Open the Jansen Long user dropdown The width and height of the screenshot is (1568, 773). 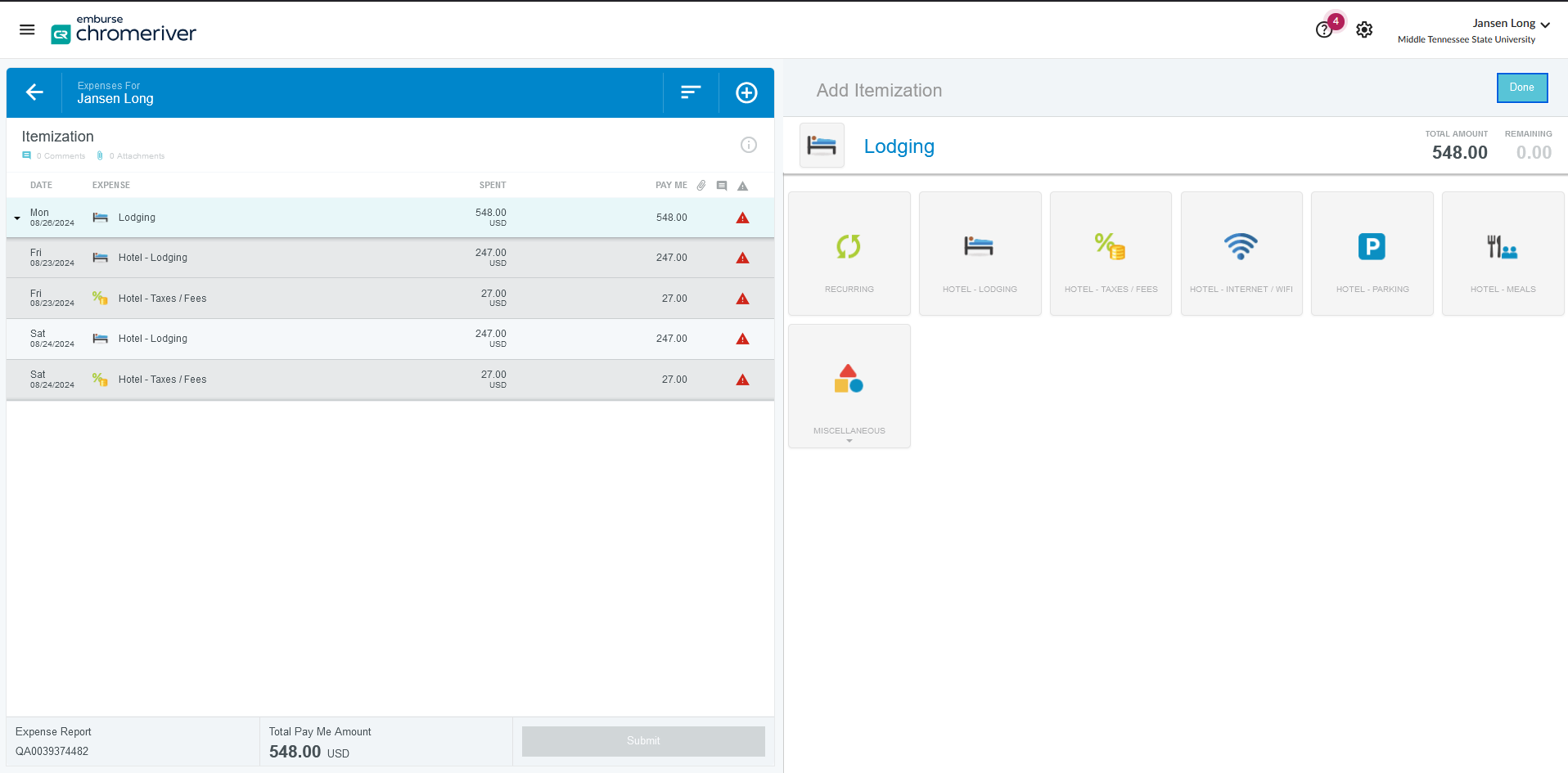[x=1511, y=24]
